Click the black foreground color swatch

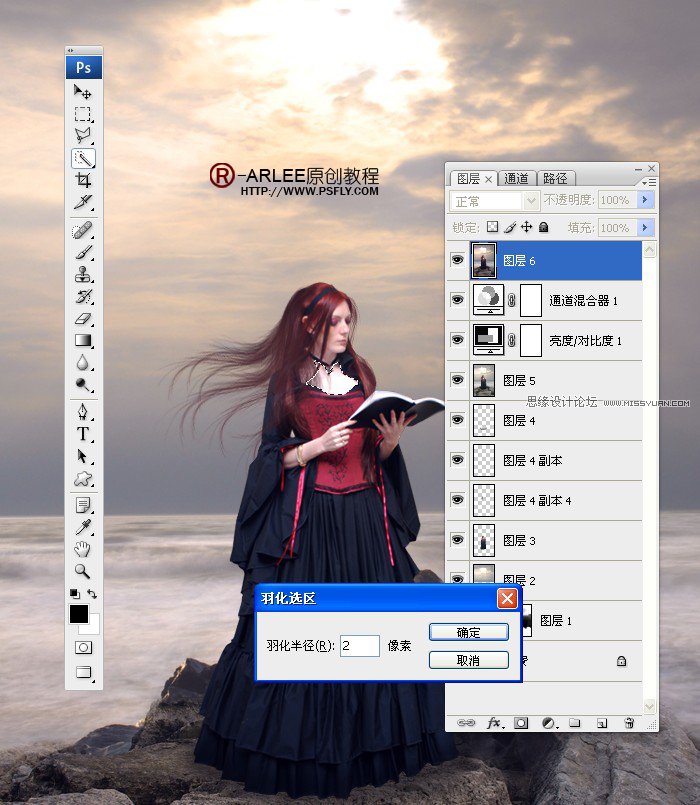pyautogui.click(x=79, y=614)
